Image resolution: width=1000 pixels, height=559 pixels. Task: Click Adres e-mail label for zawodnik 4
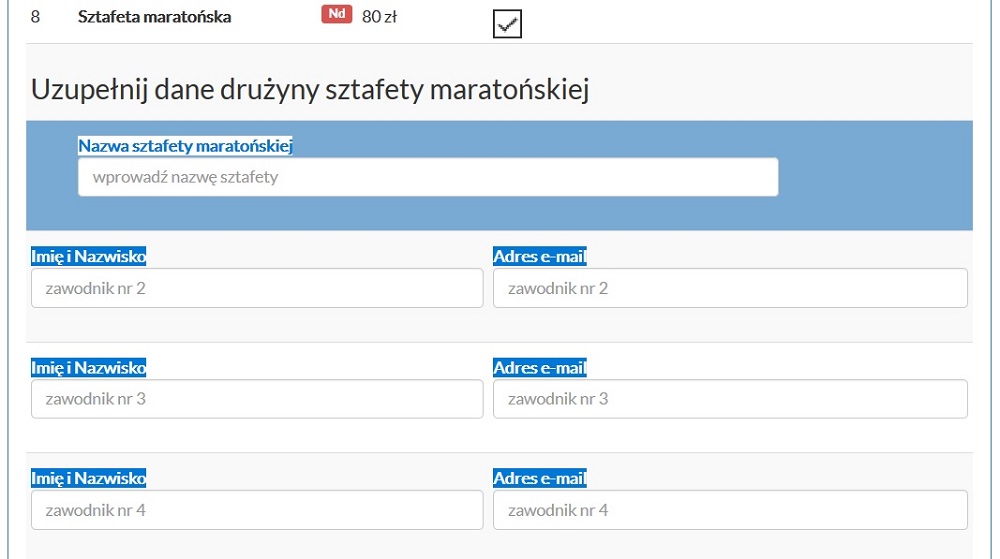point(540,478)
